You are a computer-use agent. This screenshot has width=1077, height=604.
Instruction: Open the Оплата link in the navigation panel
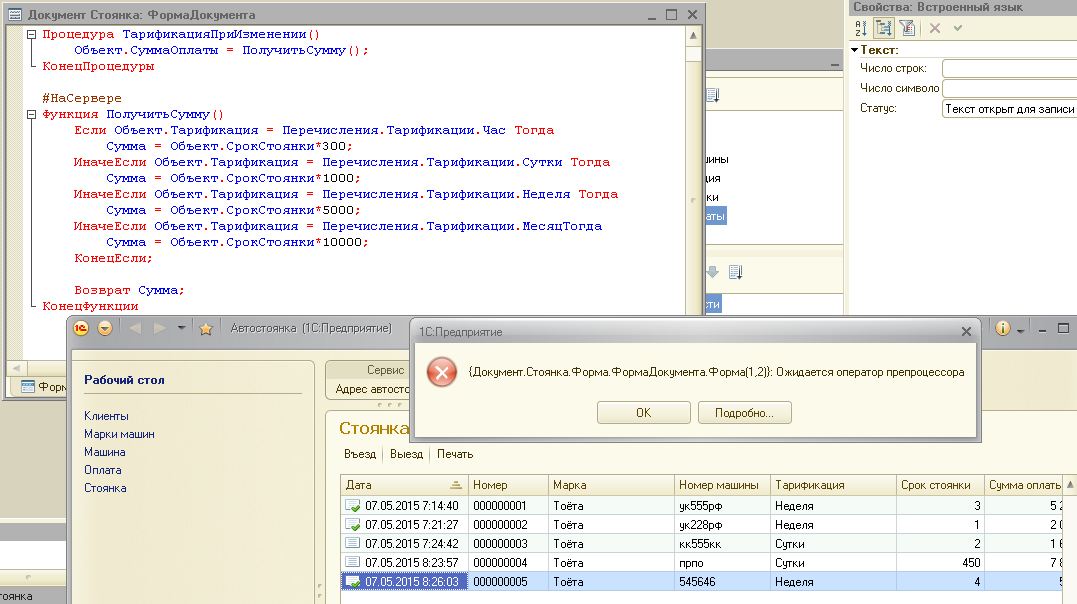pos(102,470)
